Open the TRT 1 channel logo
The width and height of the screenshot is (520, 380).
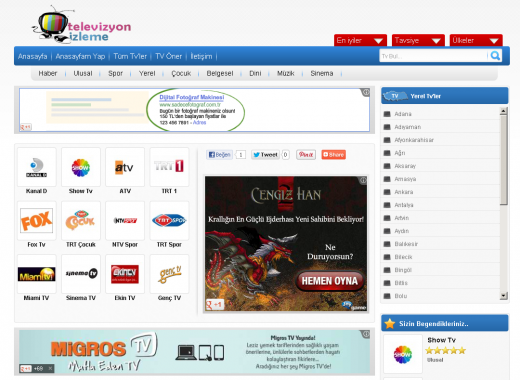(169, 167)
